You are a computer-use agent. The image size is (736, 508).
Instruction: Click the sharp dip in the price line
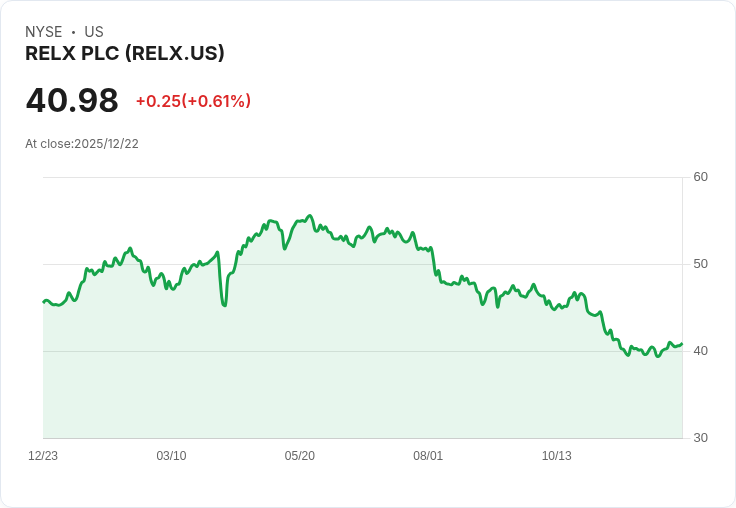pos(224,304)
